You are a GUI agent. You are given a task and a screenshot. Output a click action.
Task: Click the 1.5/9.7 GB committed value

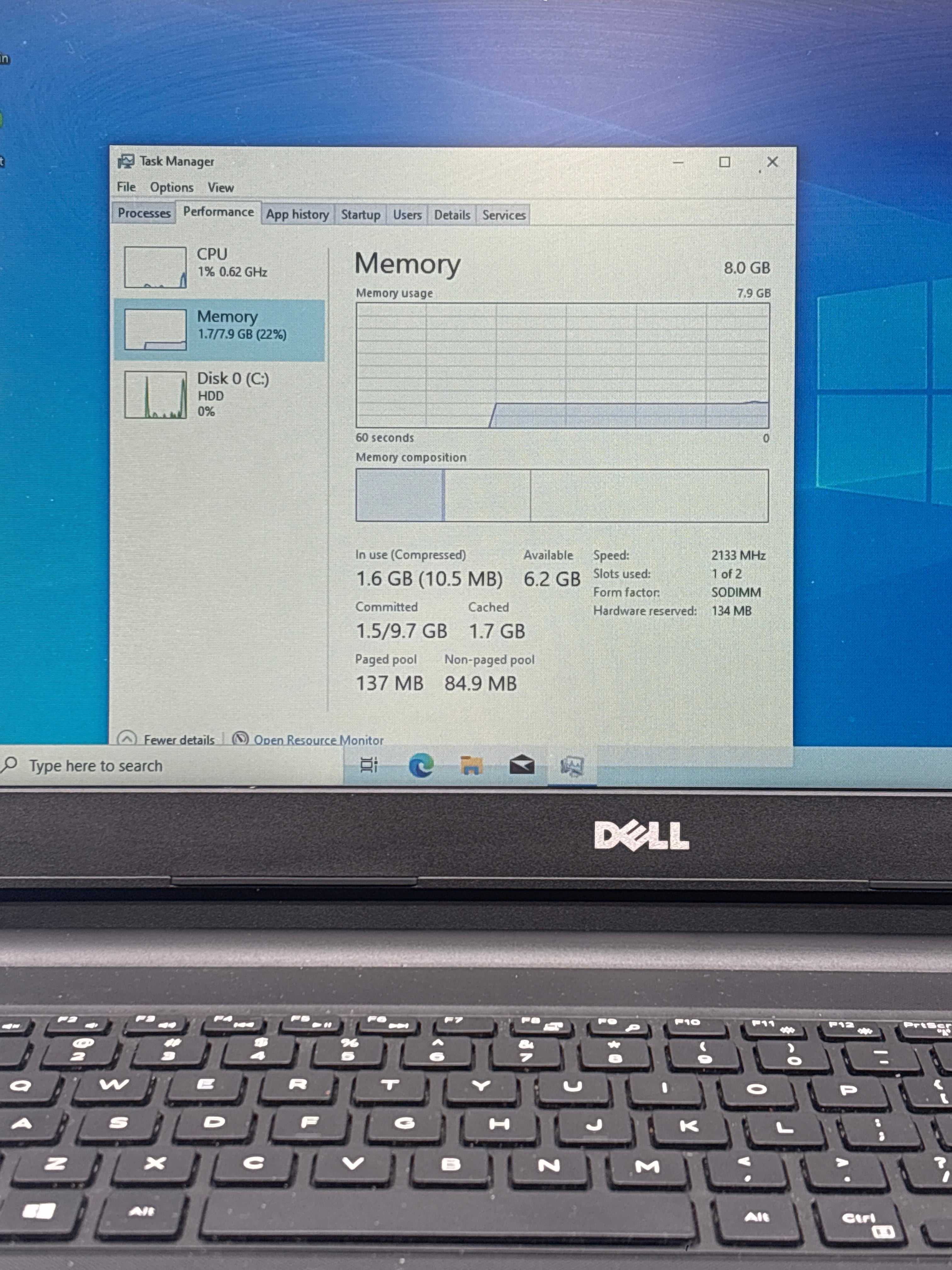[402, 631]
